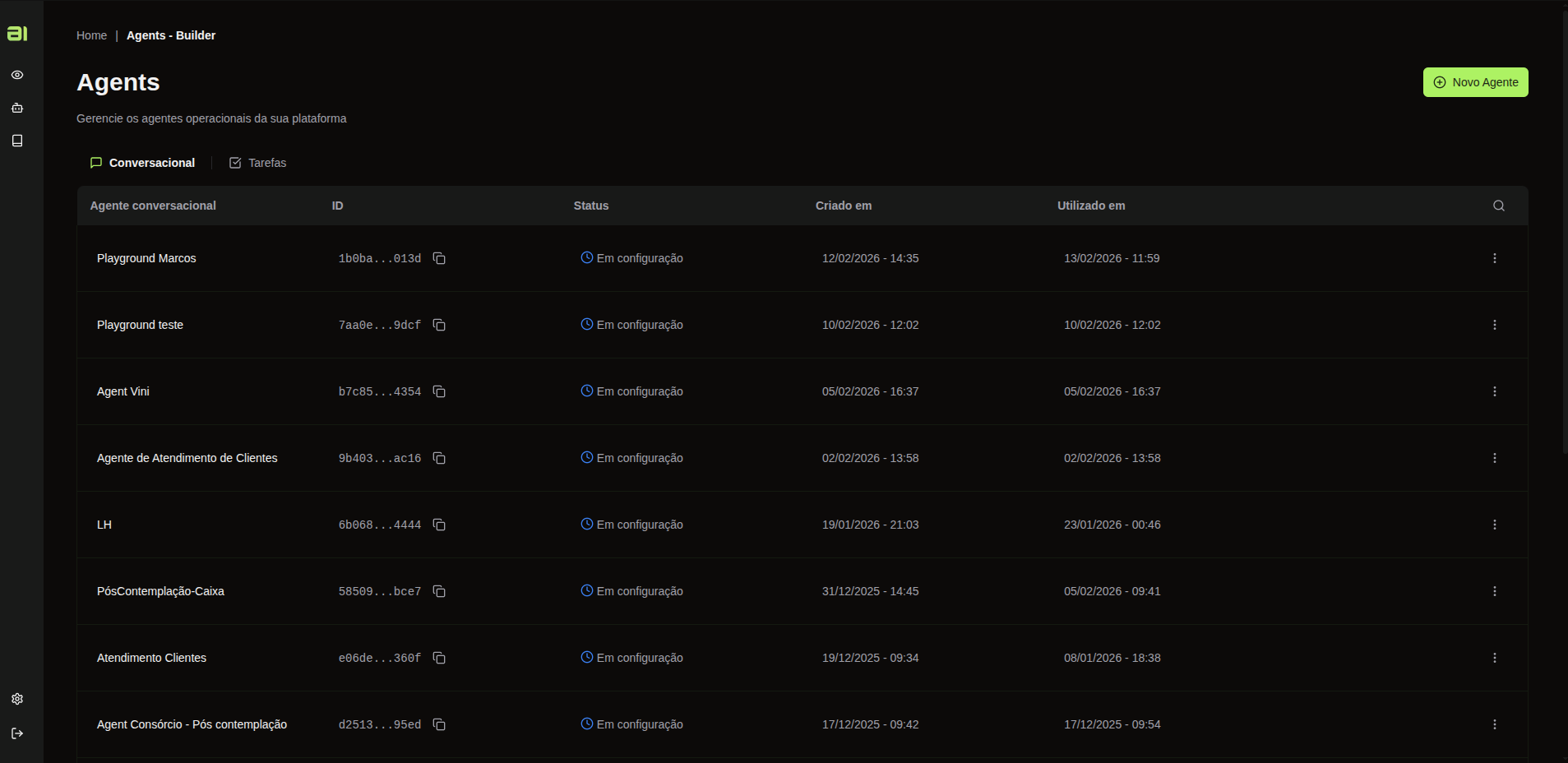Expand row actions for Atendimento Clientes
1568x763 pixels.
click(1494, 658)
